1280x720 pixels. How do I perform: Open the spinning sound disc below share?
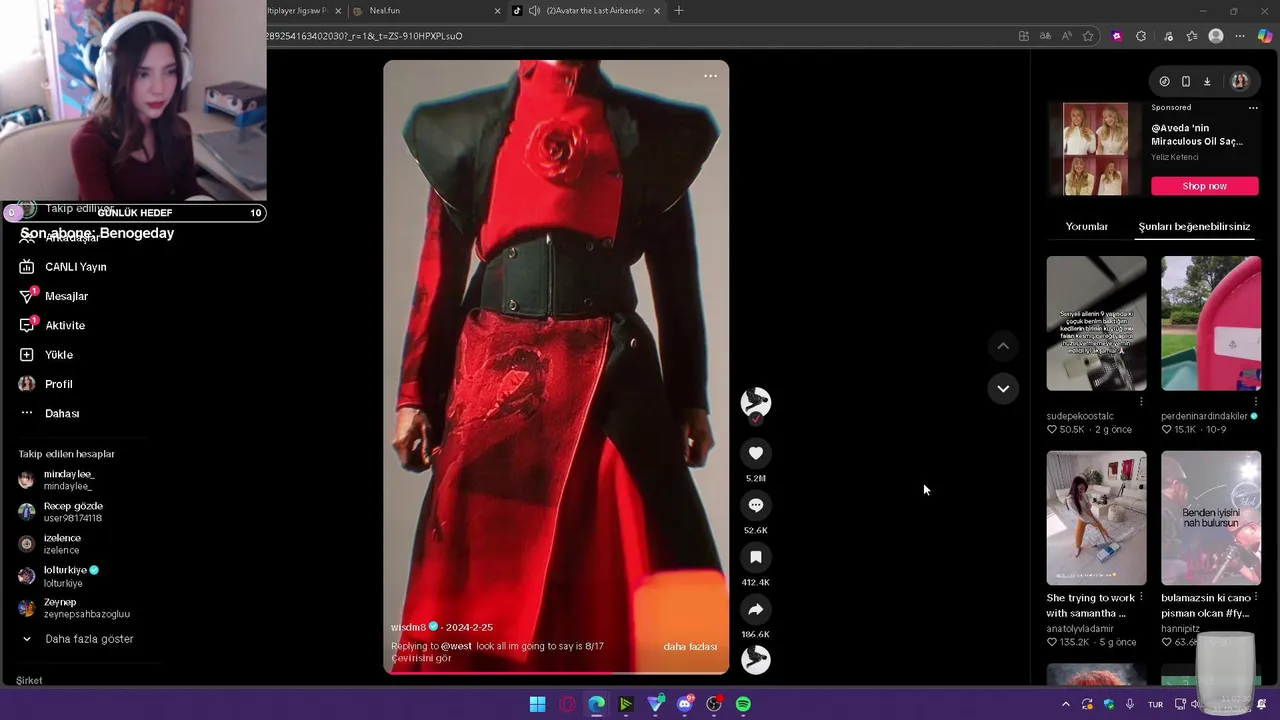[756, 660]
